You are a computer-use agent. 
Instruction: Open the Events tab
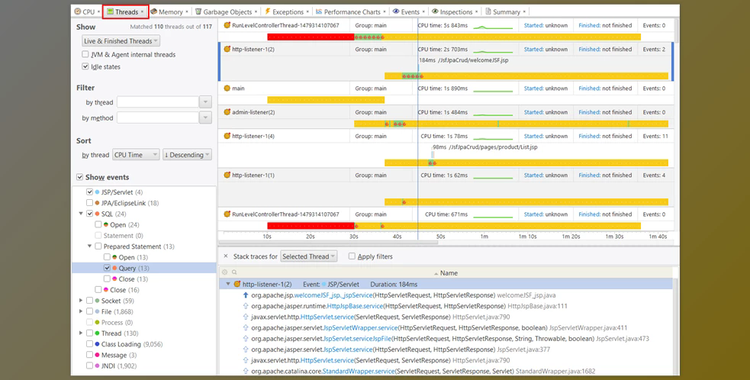[x=409, y=12]
